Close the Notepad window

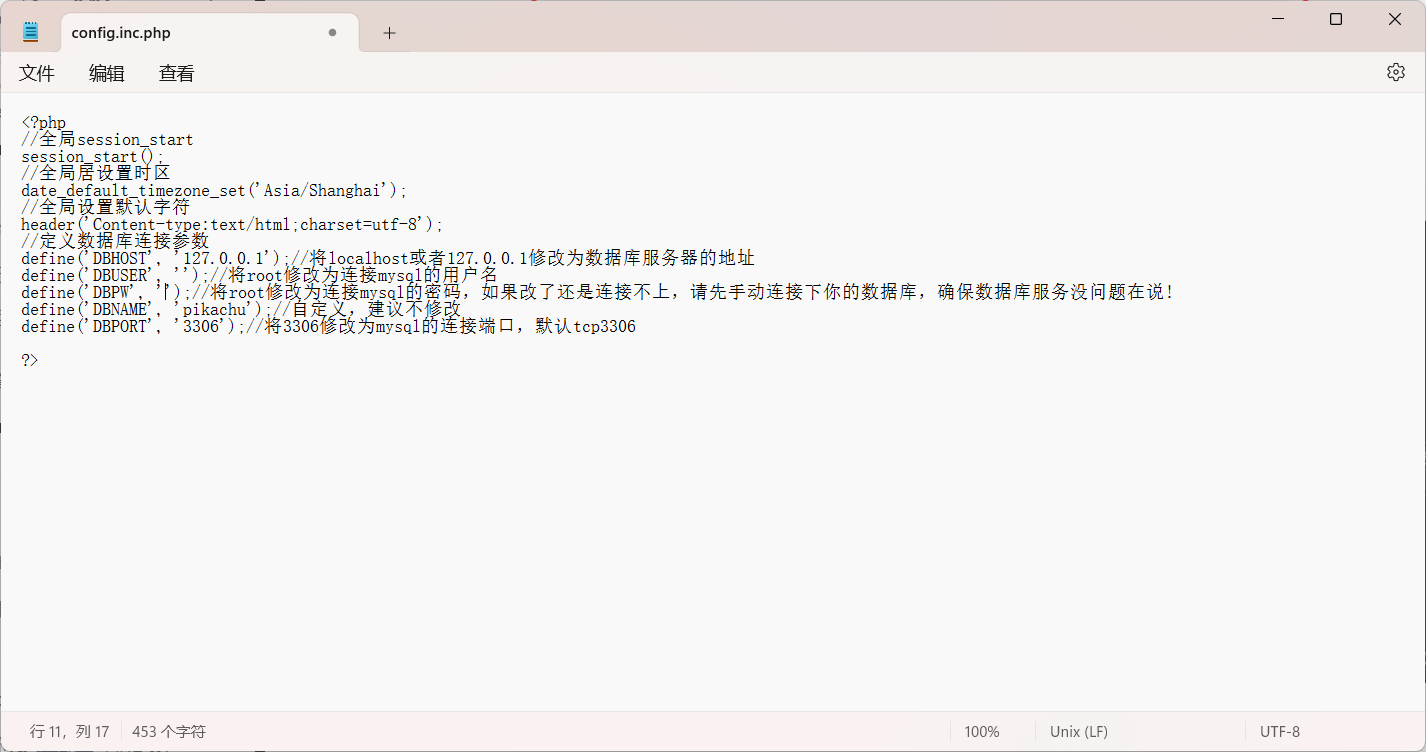pyautogui.click(x=1395, y=19)
